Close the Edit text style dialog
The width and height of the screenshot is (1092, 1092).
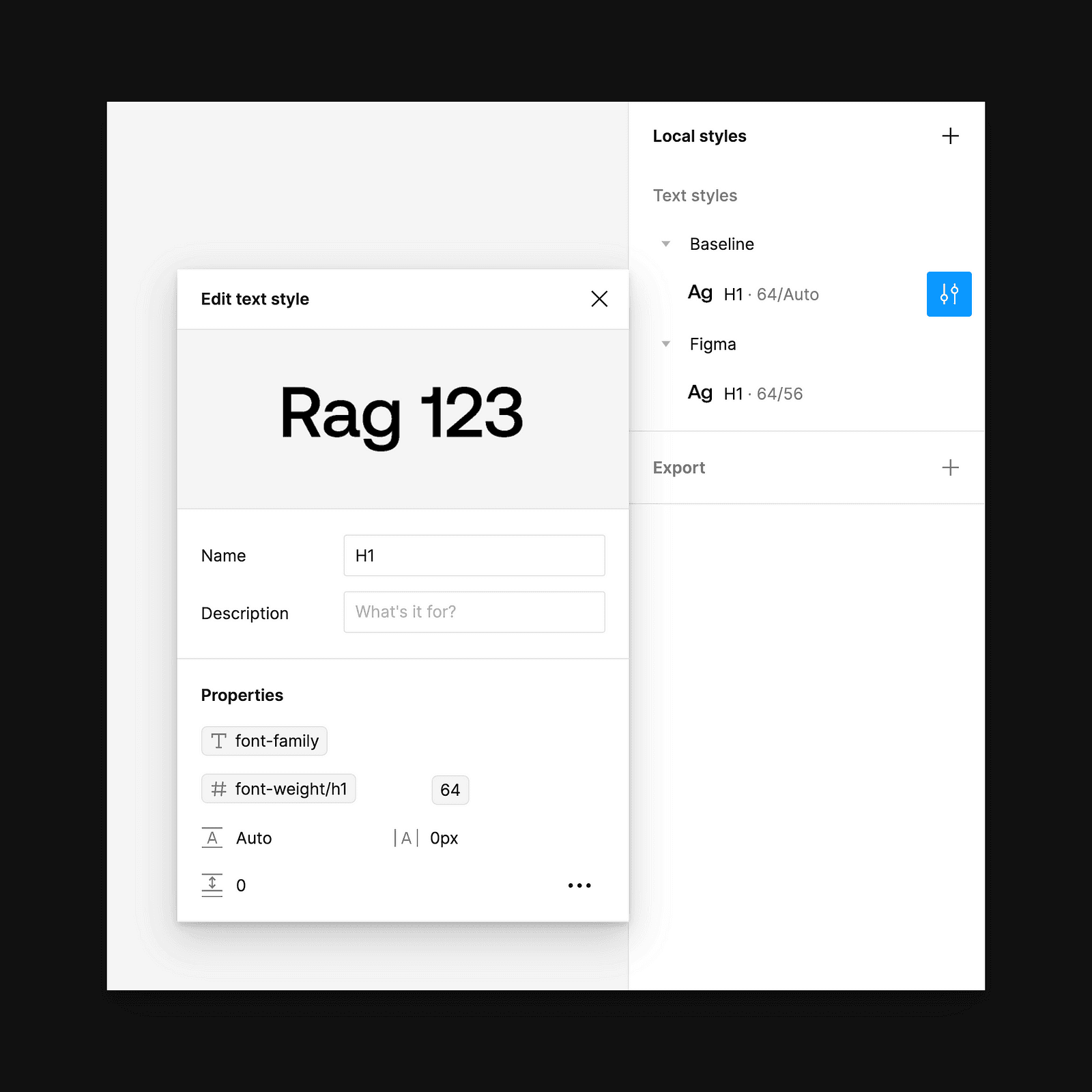(x=599, y=299)
